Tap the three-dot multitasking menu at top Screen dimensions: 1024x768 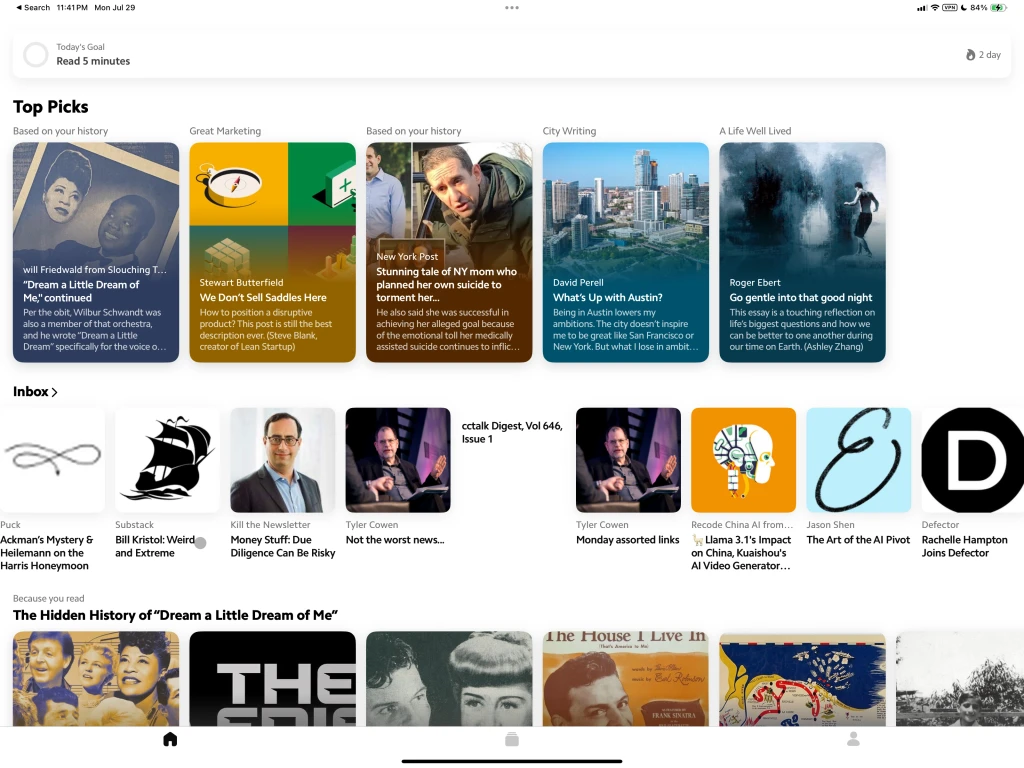click(x=512, y=7)
